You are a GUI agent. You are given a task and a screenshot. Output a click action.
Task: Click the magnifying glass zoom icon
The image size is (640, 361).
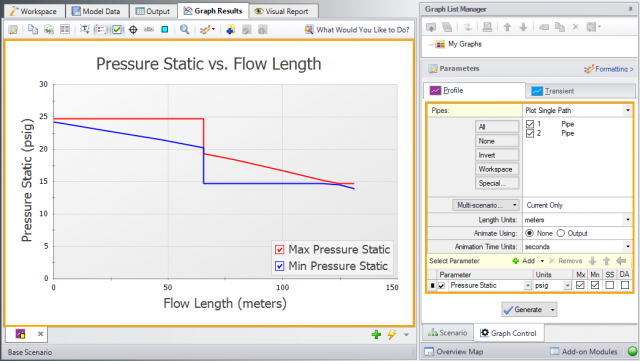tap(184, 29)
